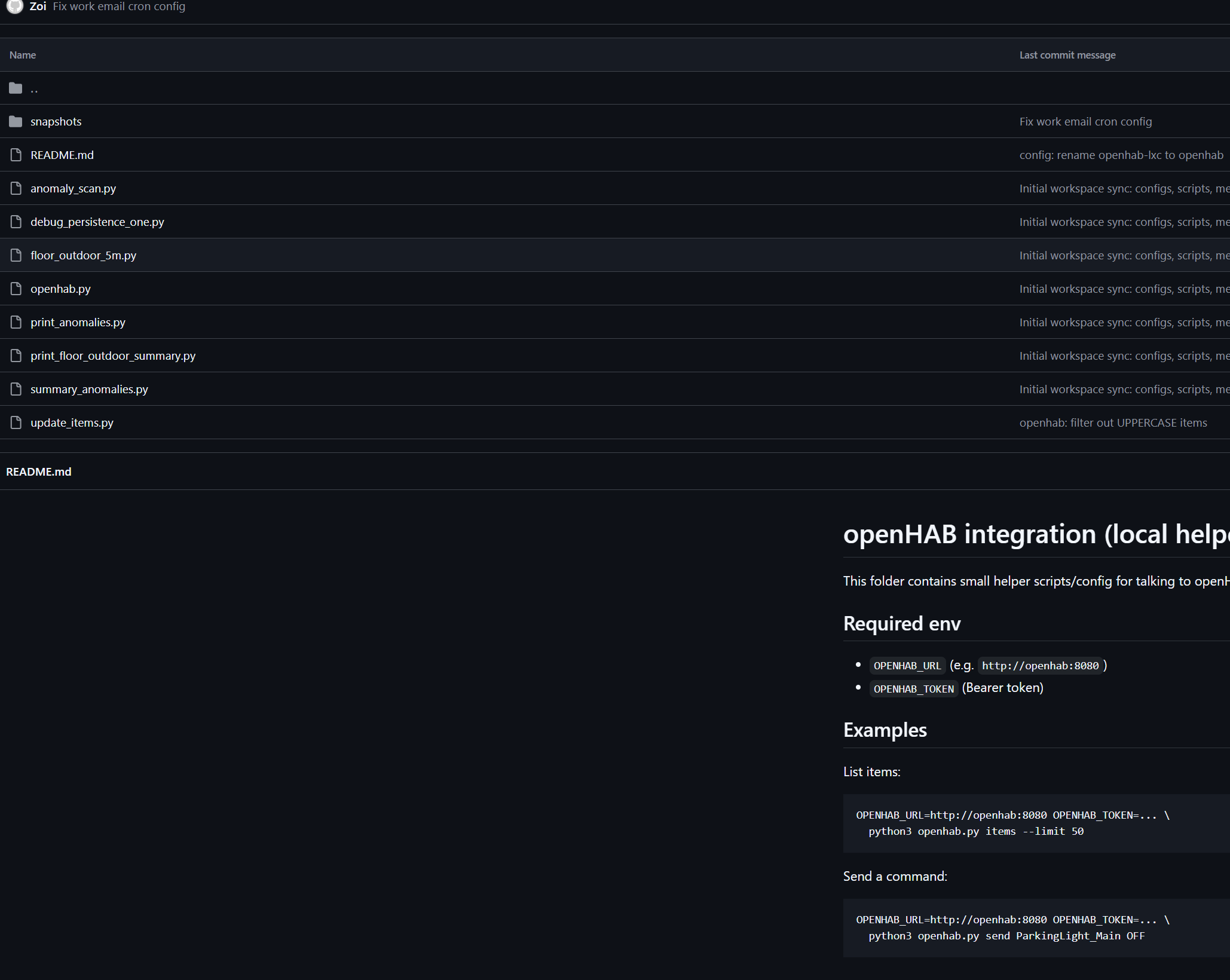
Task: Click the file icon beside README.md
Action: pyautogui.click(x=16, y=155)
